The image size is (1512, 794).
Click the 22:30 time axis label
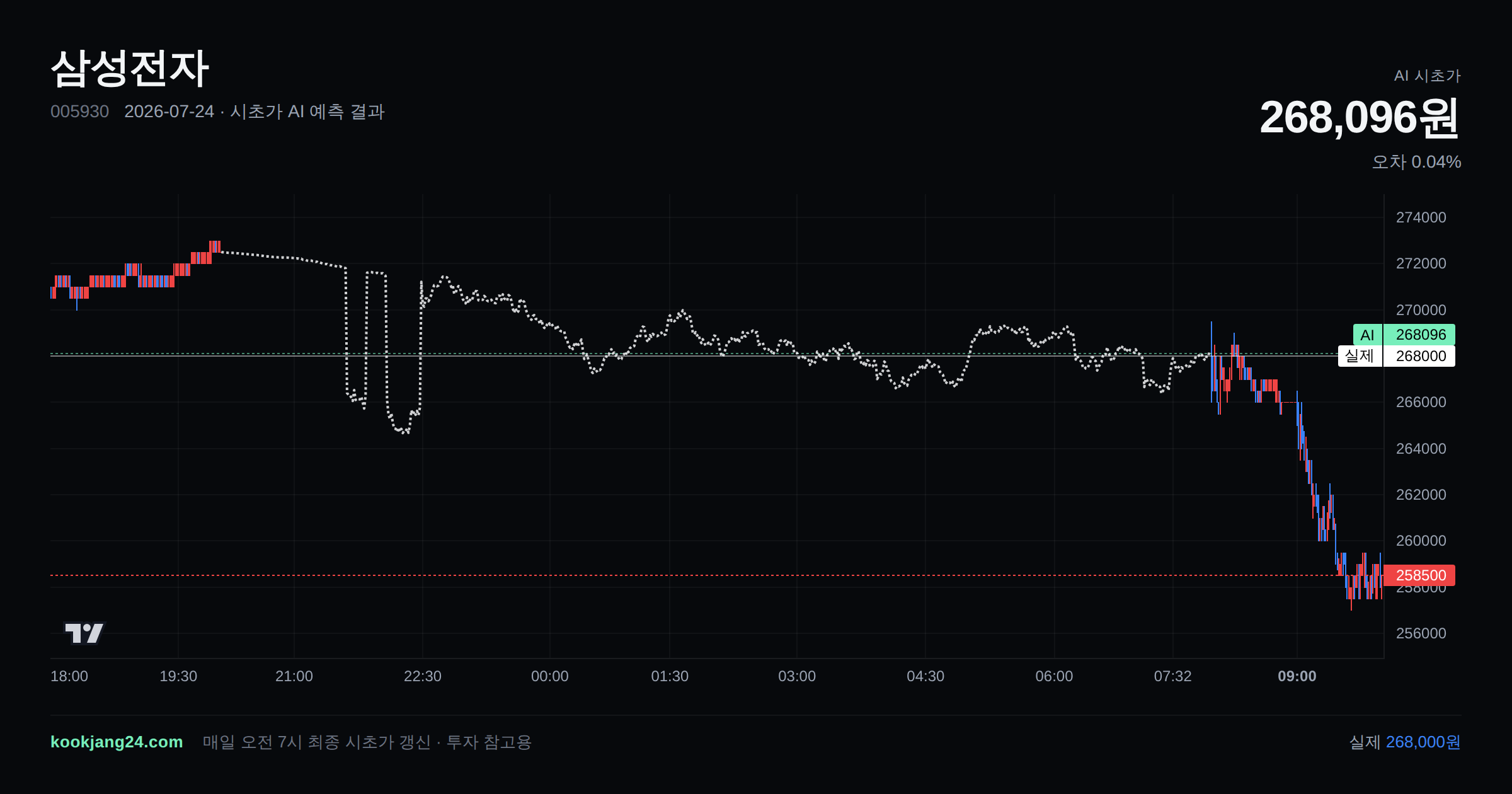click(x=423, y=676)
